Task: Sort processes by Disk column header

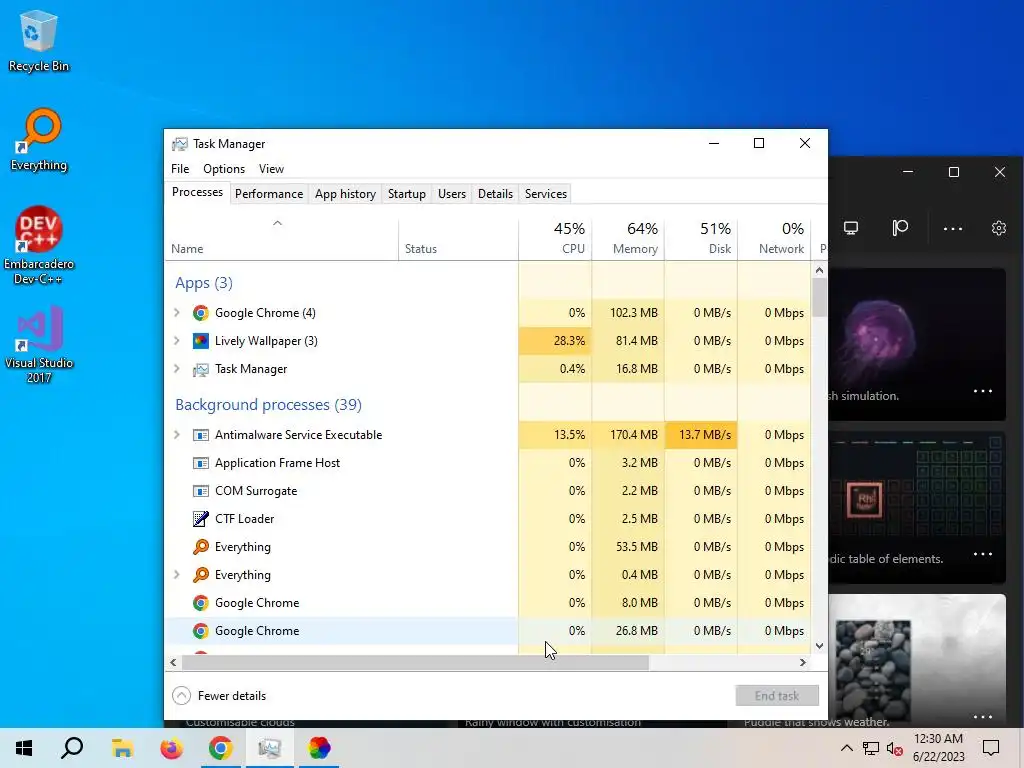Action: pos(701,238)
